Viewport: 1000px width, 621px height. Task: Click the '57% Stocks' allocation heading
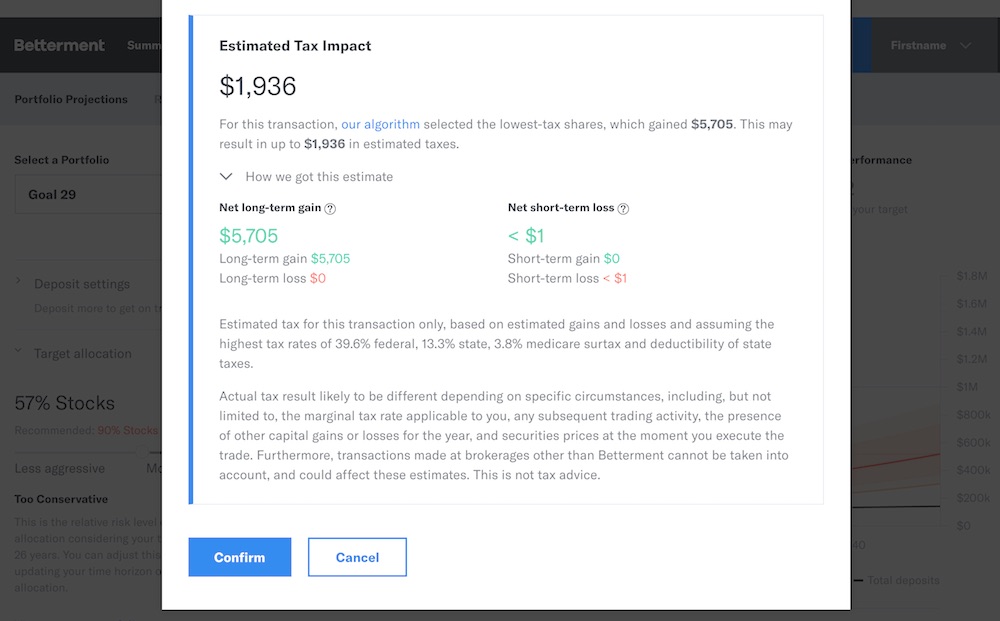point(65,404)
